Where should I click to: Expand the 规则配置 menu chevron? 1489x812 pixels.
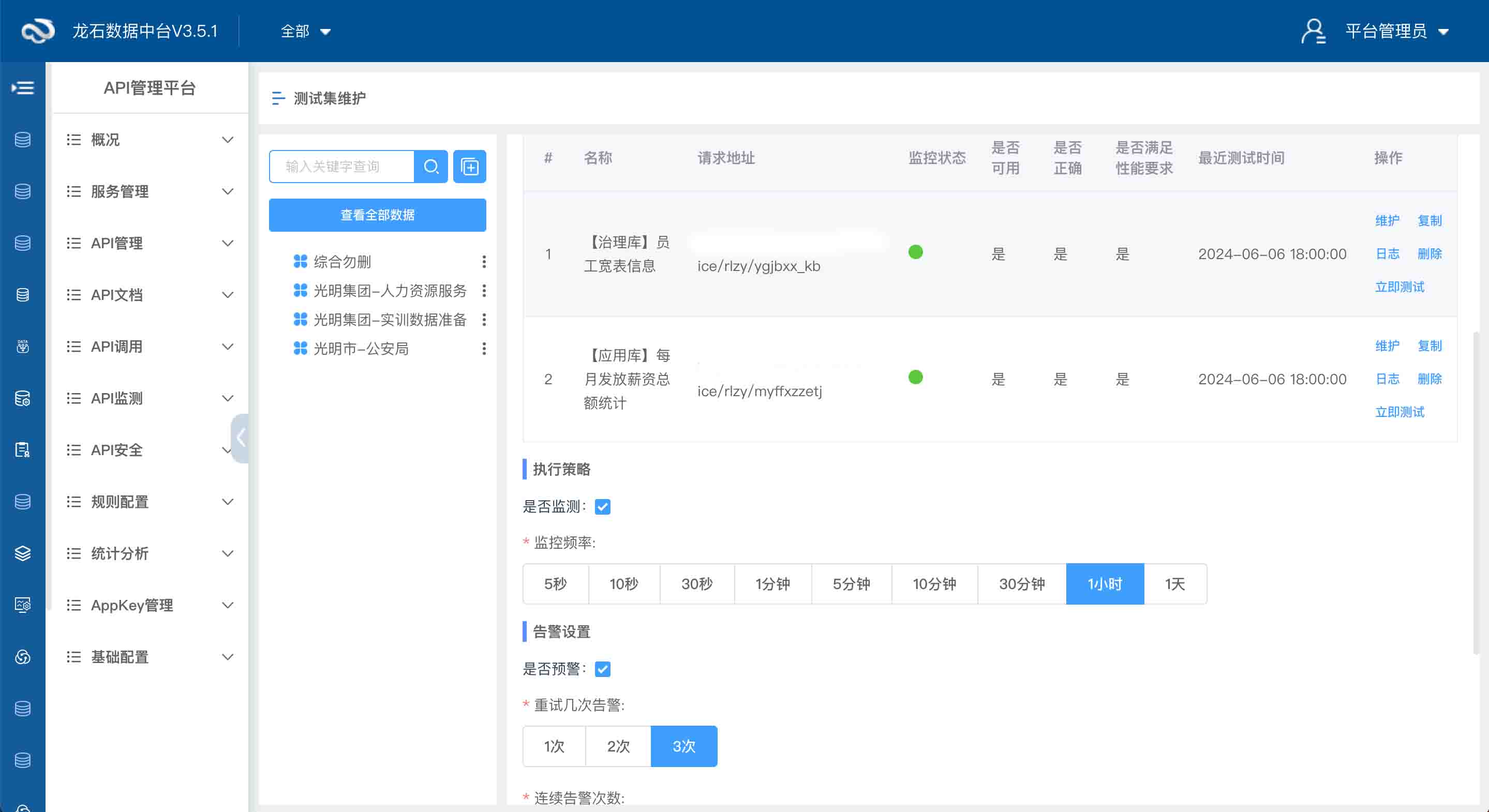tap(228, 502)
